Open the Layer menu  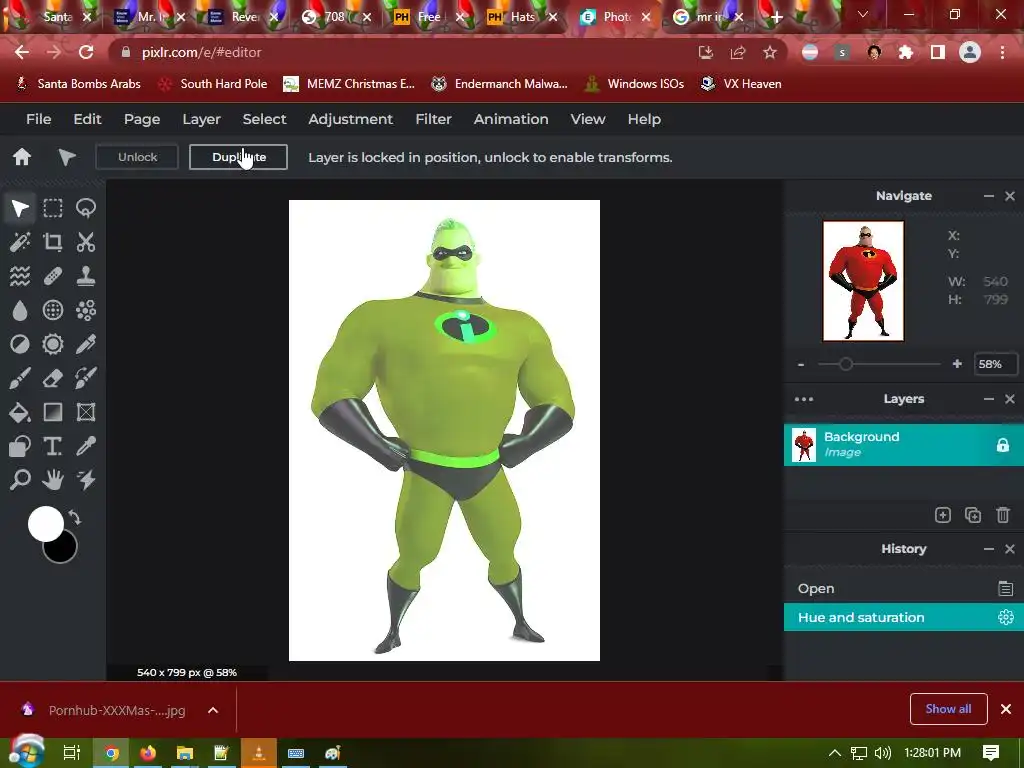(x=202, y=119)
